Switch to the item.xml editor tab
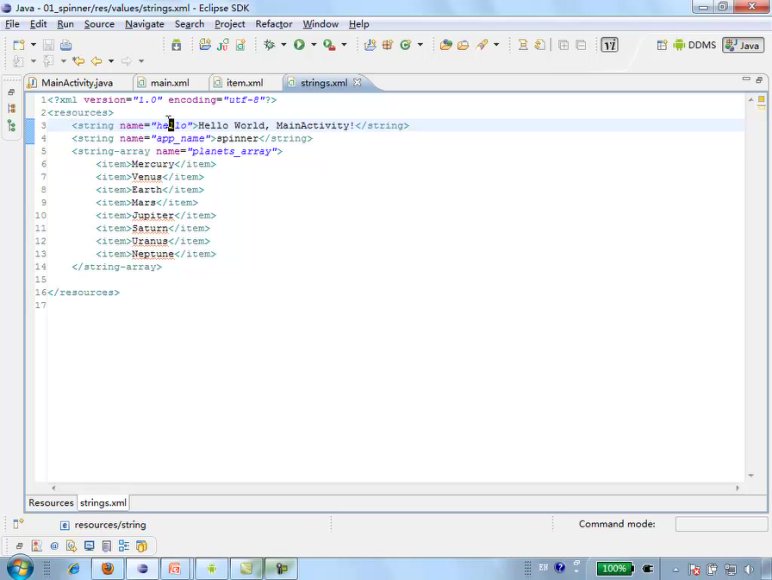This screenshot has width=772, height=580. pos(245,83)
